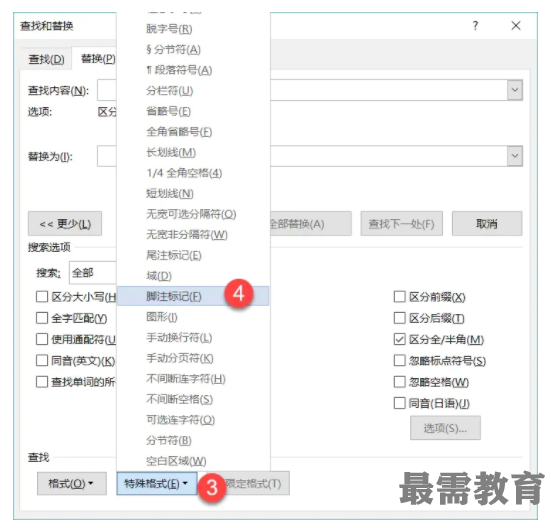Screen dimensions: 551x528
Task: Select 脱字号(R) from the special format menu
Action: [x=193, y=29]
